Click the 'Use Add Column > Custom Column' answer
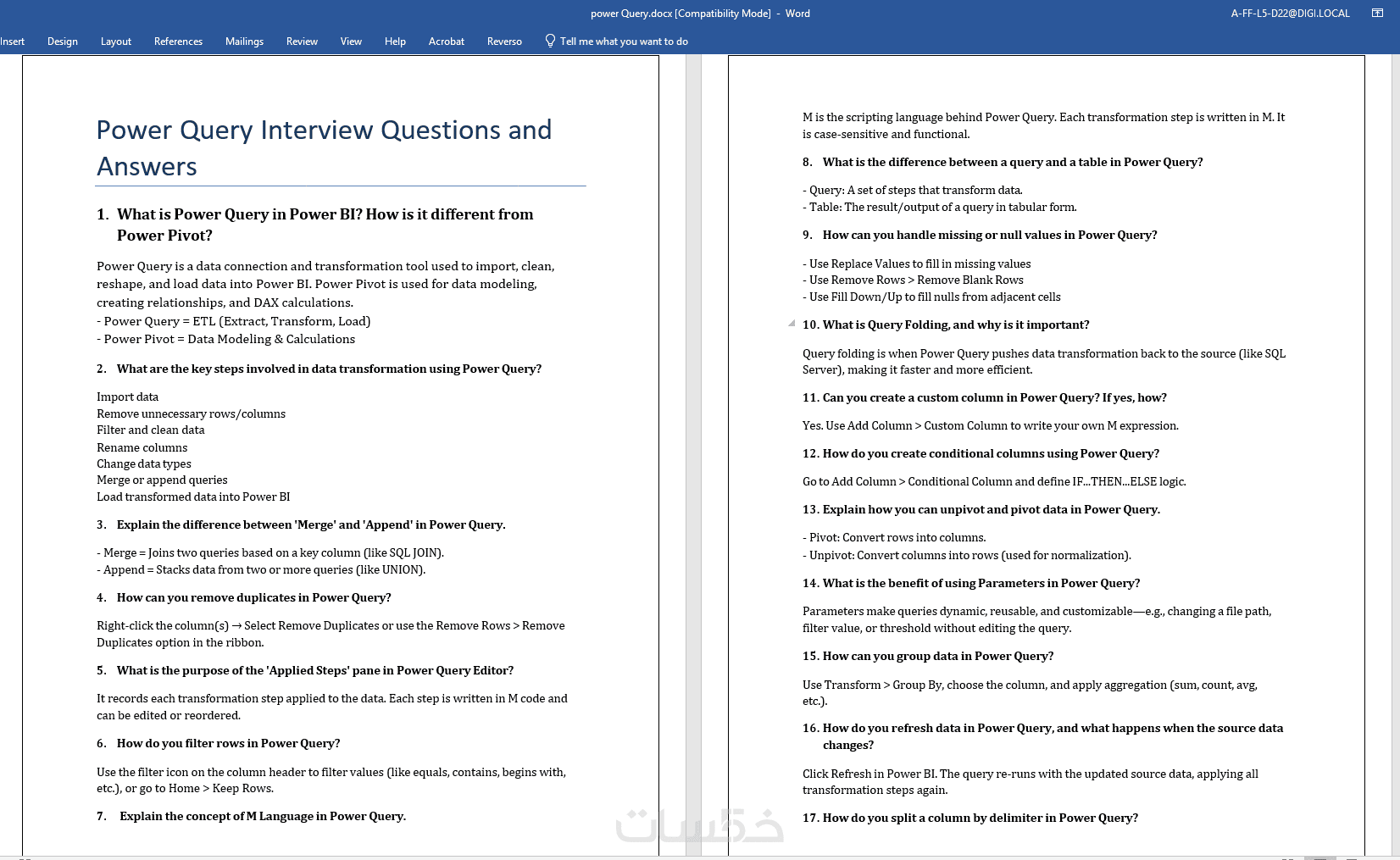Screen dimensions: 1400x860 pyautogui.click(x=991, y=425)
